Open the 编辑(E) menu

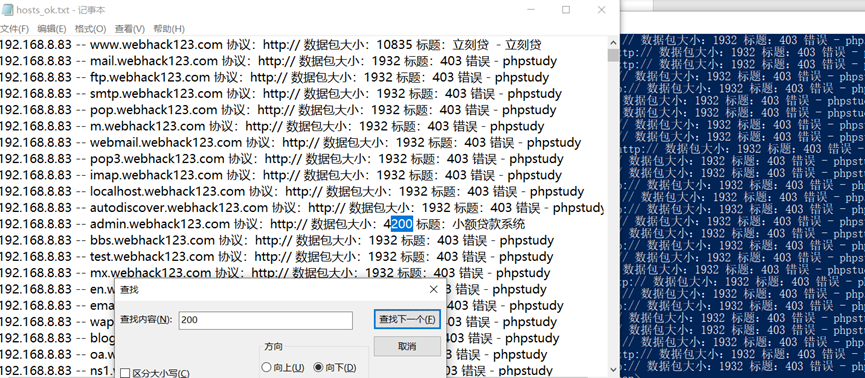[51, 29]
